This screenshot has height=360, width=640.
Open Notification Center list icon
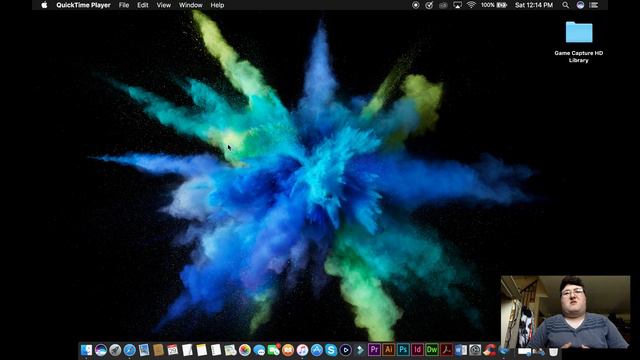[x=594, y=5]
